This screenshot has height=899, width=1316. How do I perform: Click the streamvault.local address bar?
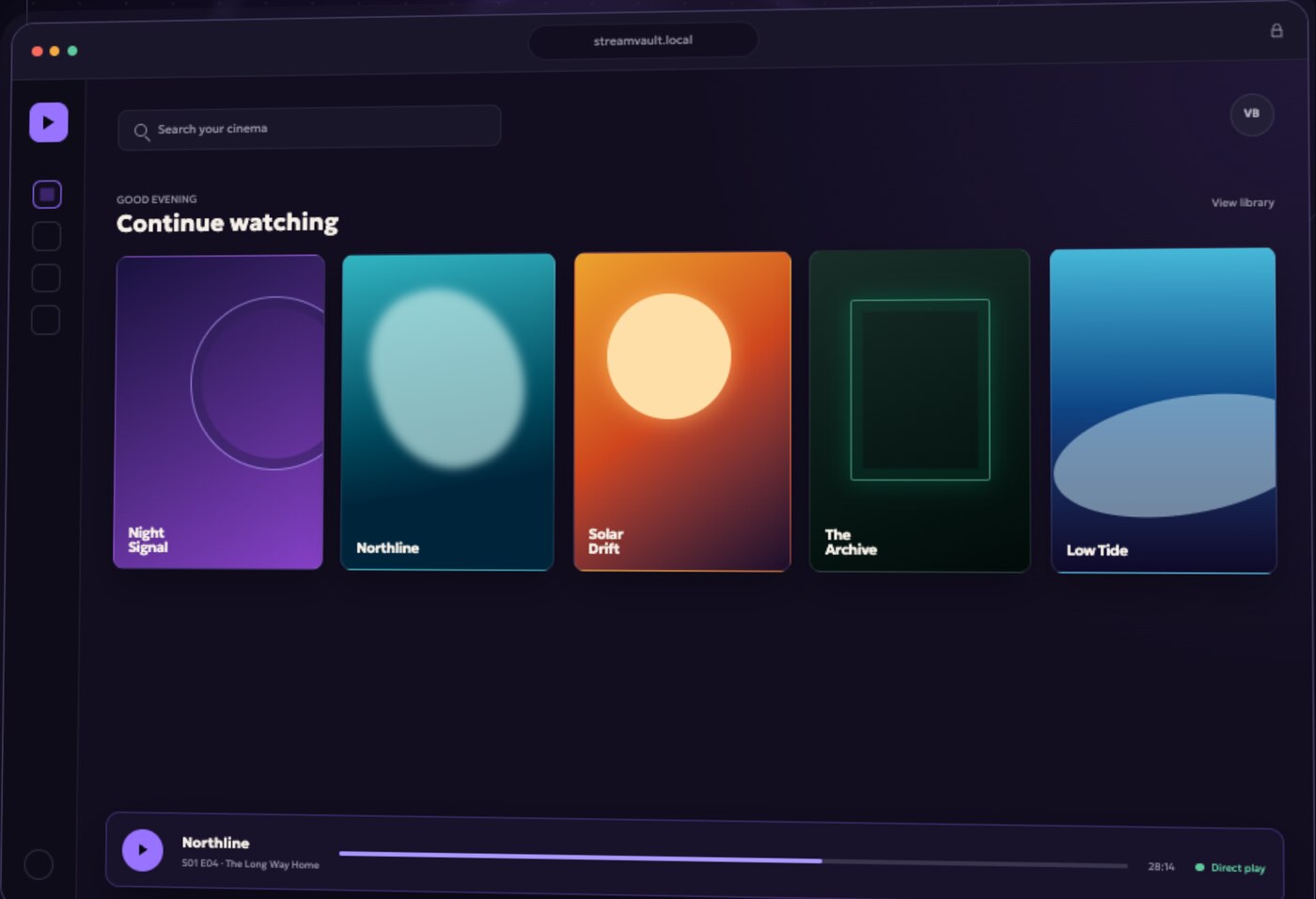(643, 40)
